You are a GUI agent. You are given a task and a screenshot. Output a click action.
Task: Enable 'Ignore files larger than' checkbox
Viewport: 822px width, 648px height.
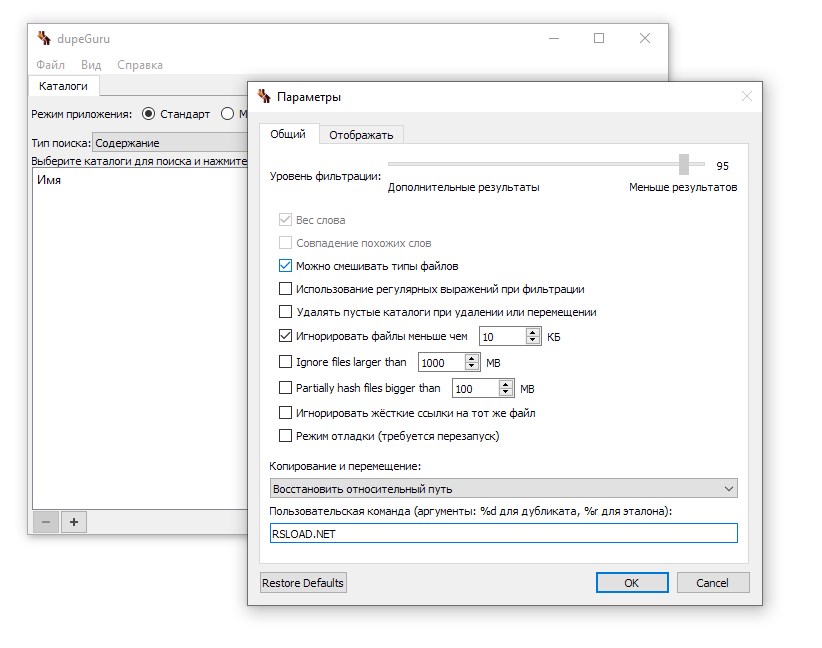[285, 362]
